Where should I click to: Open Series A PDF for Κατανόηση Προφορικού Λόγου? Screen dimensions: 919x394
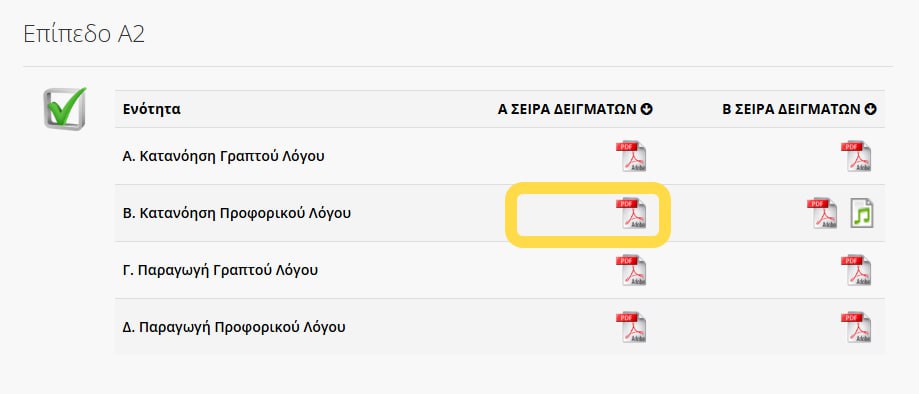coord(631,213)
